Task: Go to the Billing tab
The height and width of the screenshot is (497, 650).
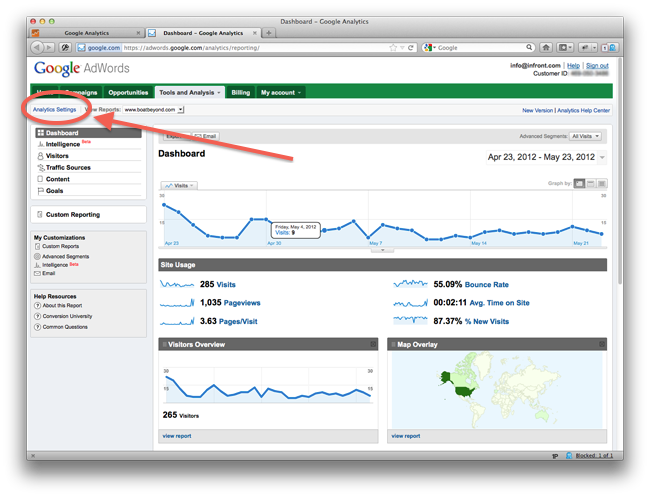Action: [240, 92]
